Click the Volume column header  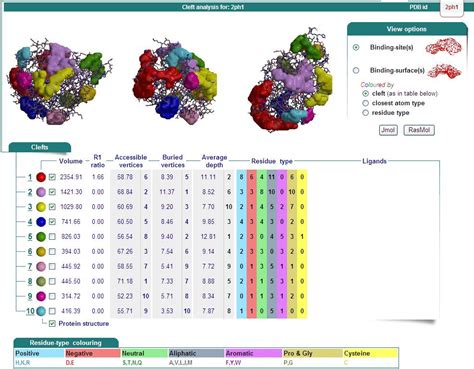[x=71, y=161]
